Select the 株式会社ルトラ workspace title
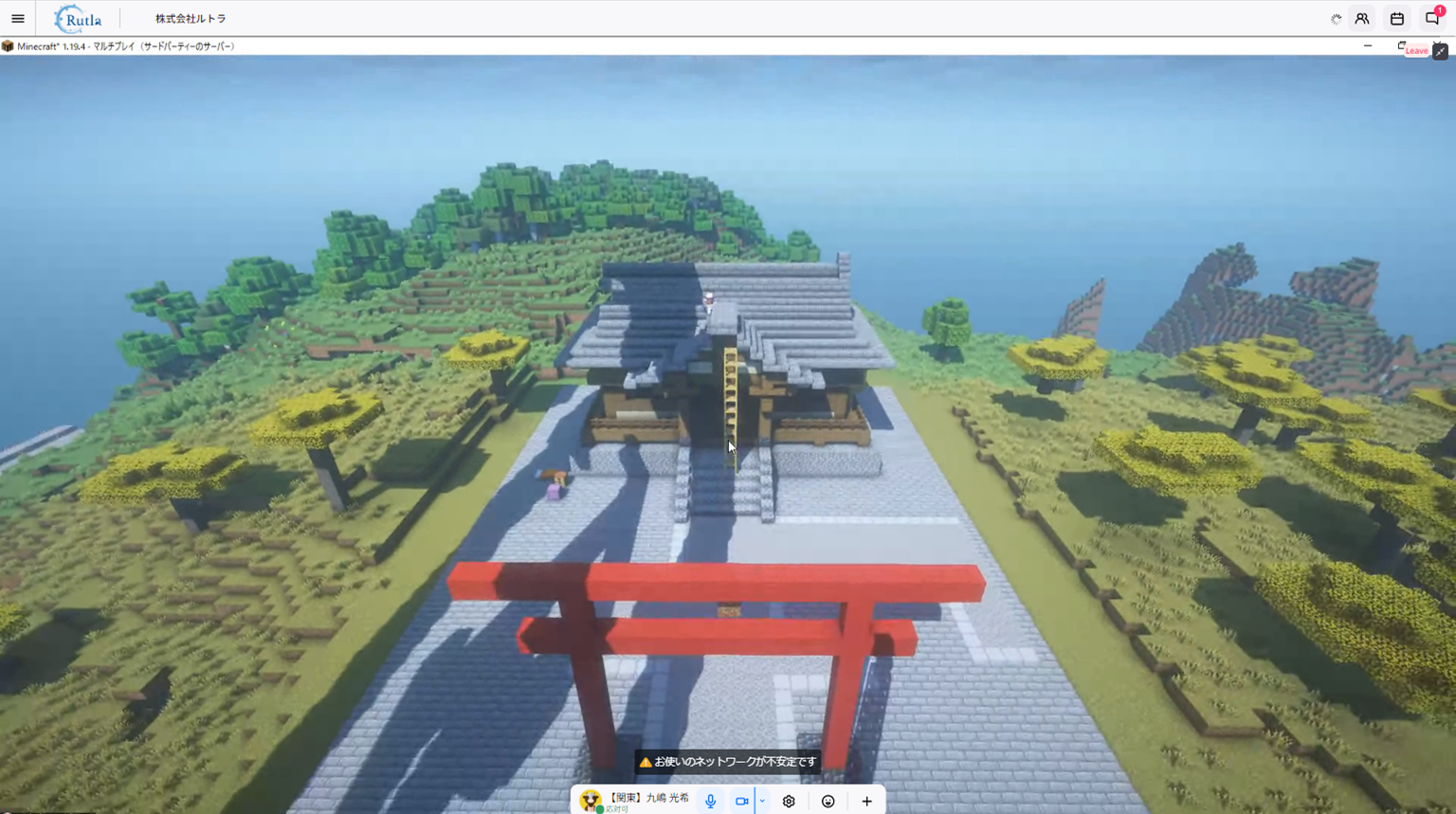1456x814 pixels. (x=191, y=19)
